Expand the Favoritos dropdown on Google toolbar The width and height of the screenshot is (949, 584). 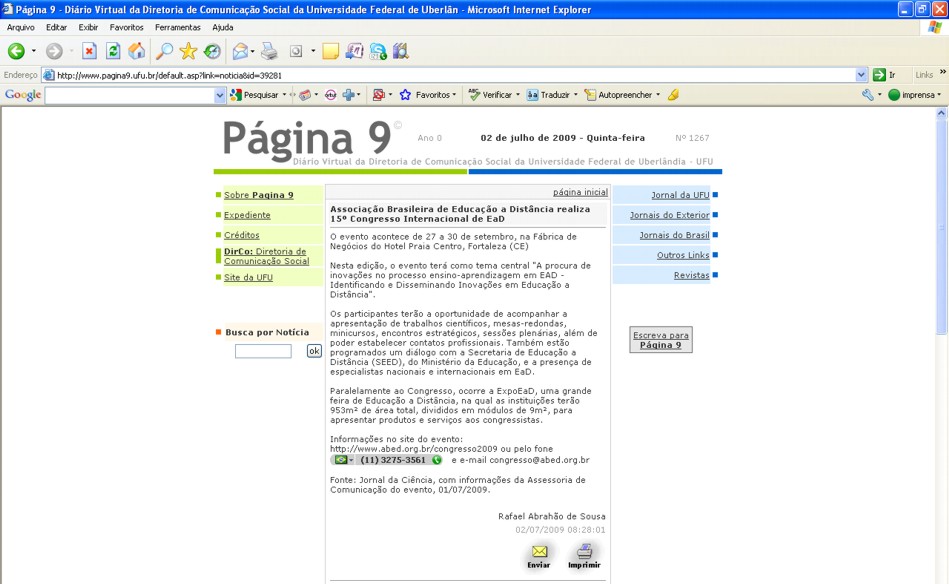click(454, 95)
